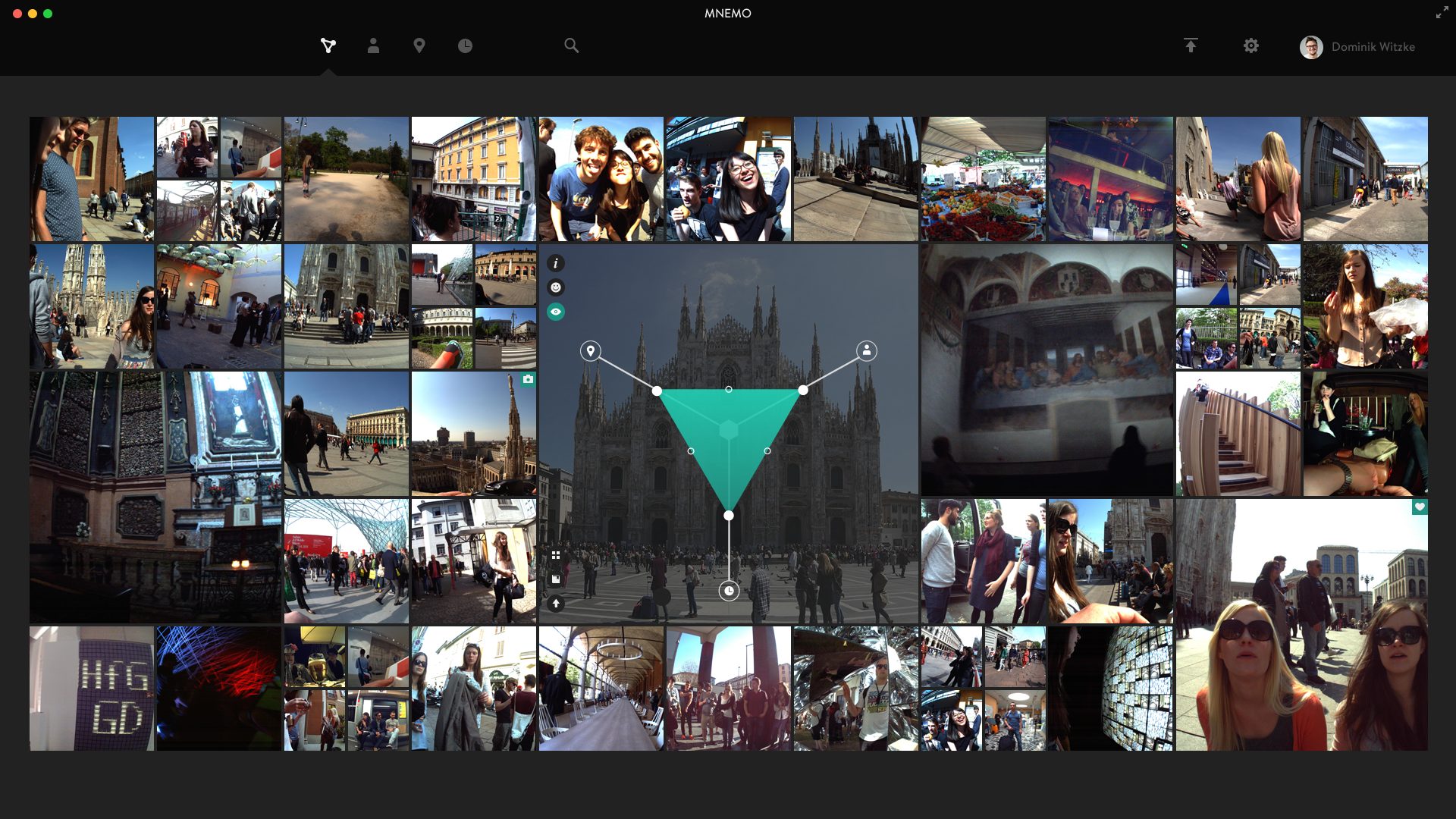Click the hexagon at the triangle center
1456x819 pixels.
pyautogui.click(x=729, y=430)
